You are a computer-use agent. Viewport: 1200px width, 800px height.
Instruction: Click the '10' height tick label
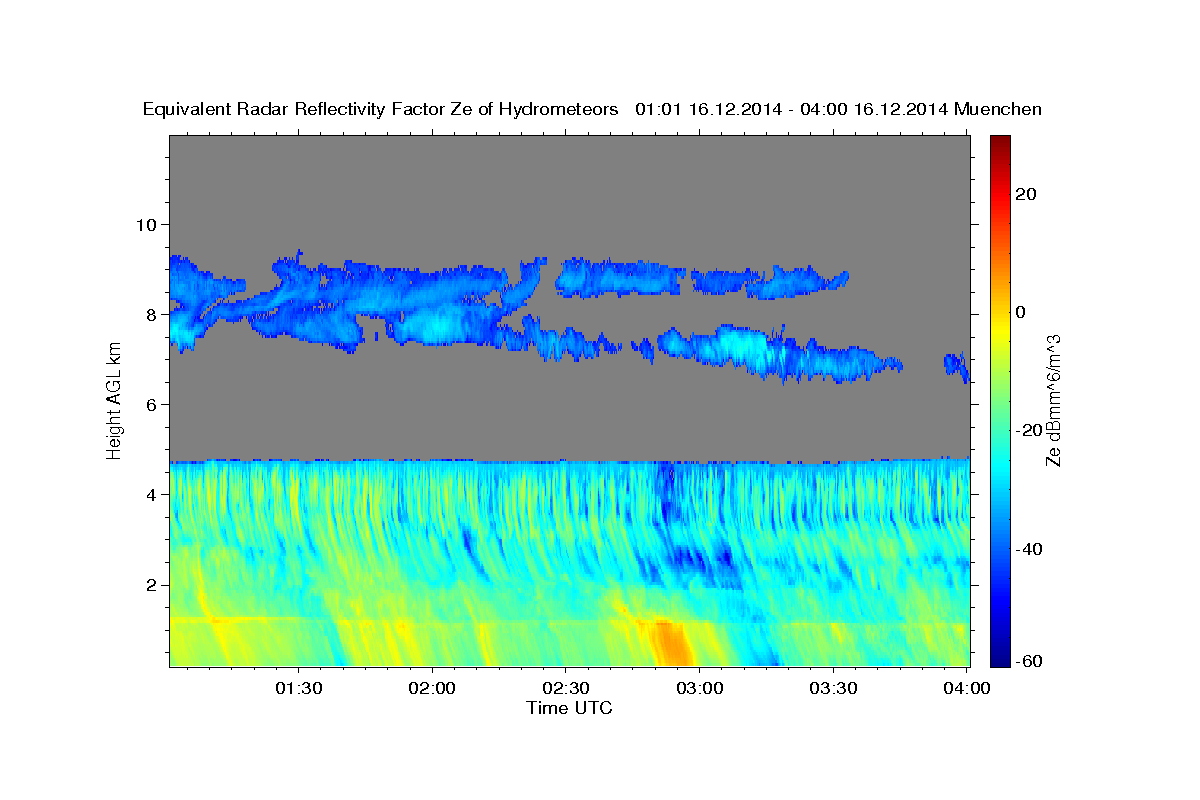coord(147,224)
